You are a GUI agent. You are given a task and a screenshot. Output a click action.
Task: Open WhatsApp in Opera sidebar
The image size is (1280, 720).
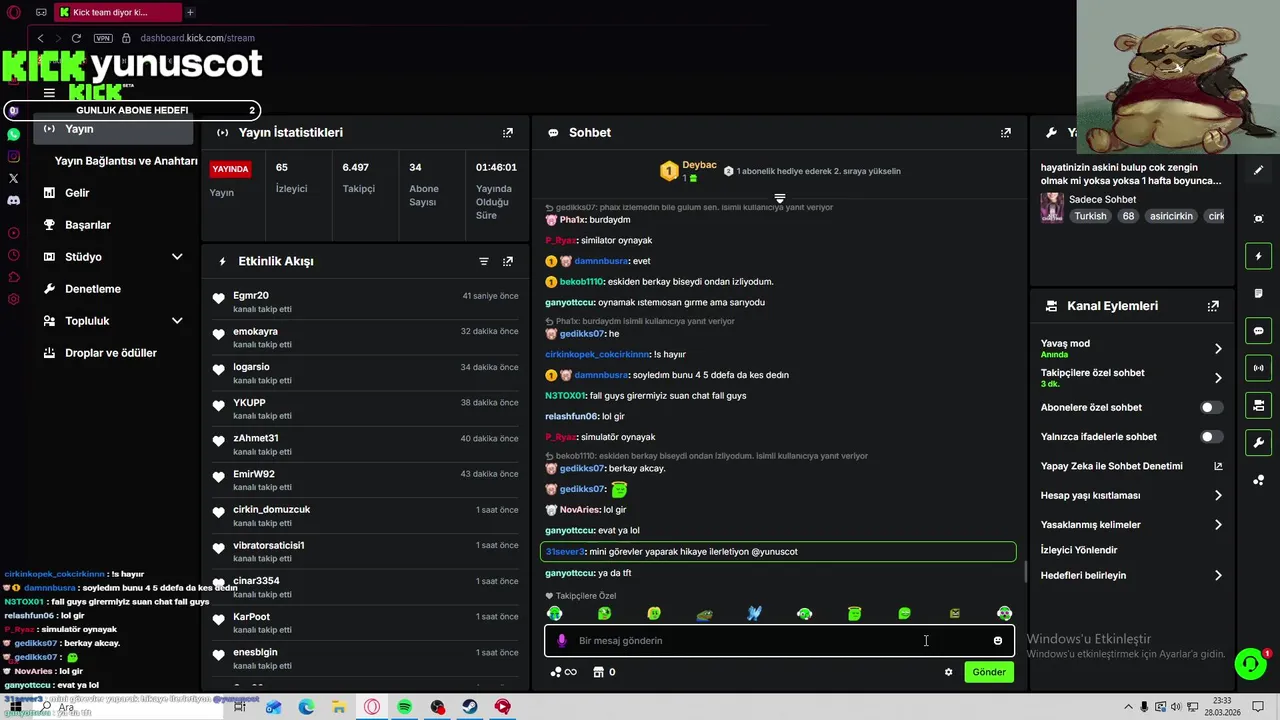tap(13, 134)
